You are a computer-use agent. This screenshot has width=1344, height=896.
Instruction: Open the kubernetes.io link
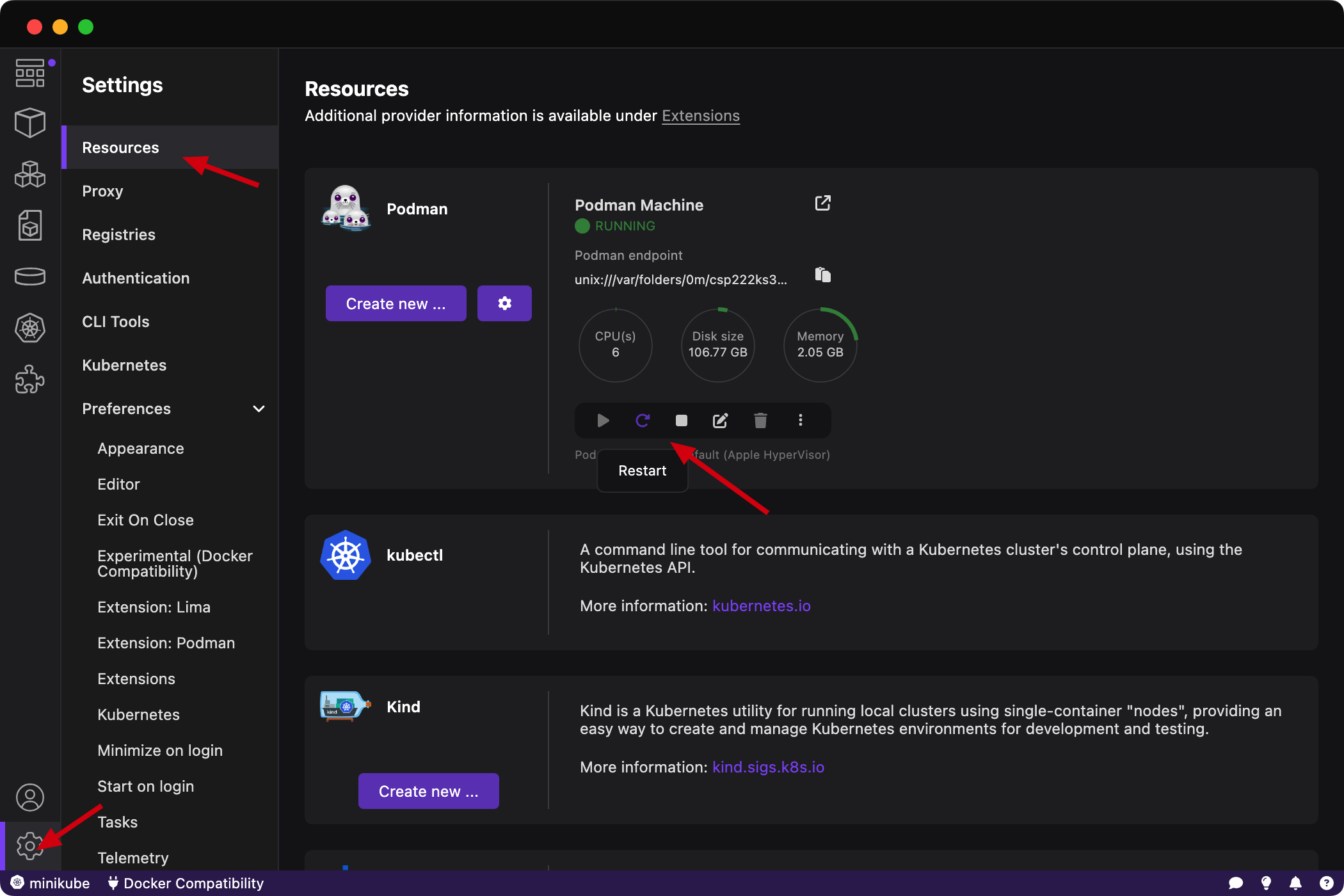tap(761, 606)
